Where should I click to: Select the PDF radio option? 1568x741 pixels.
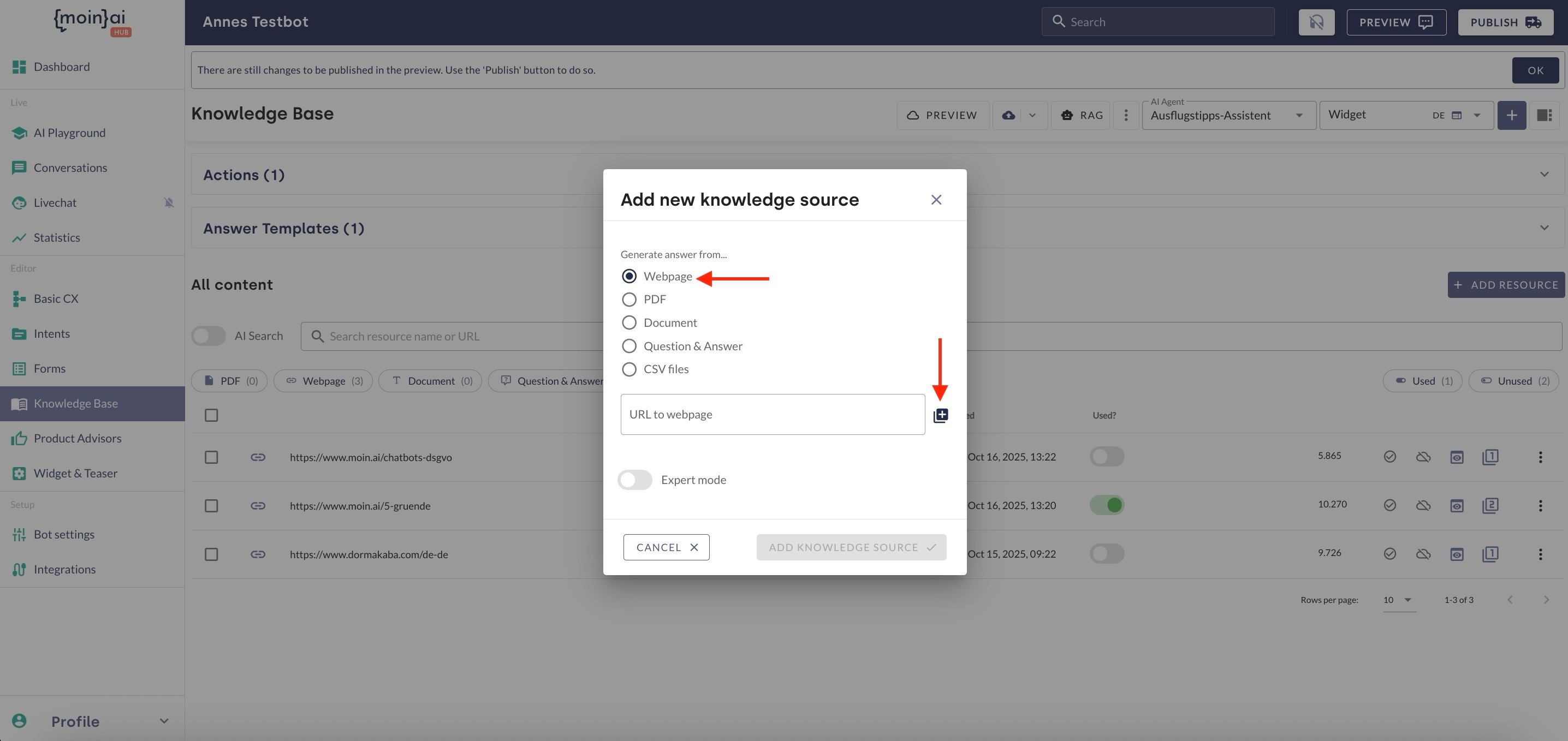click(629, 300)
